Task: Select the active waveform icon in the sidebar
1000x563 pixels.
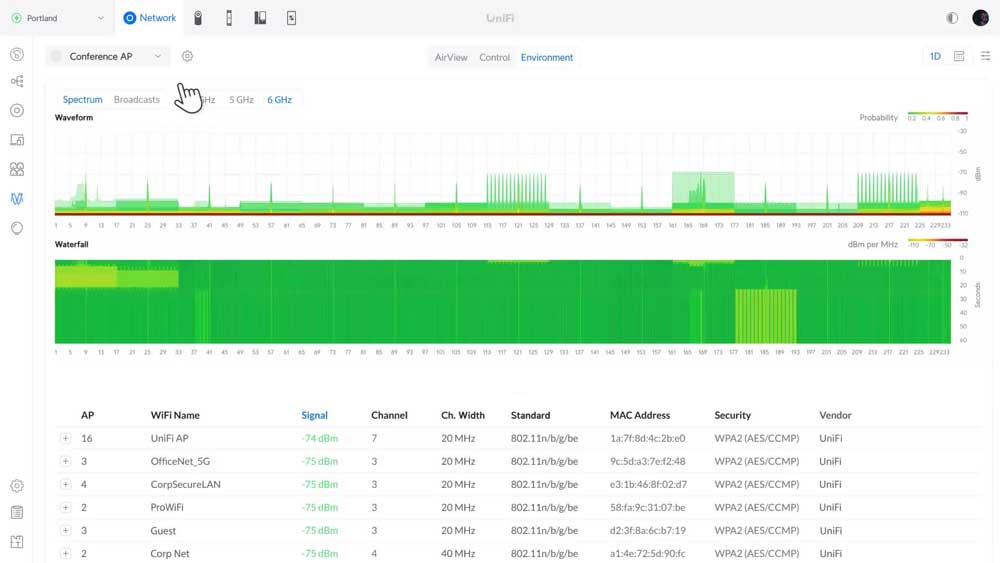Action: [x=17, y=198]
